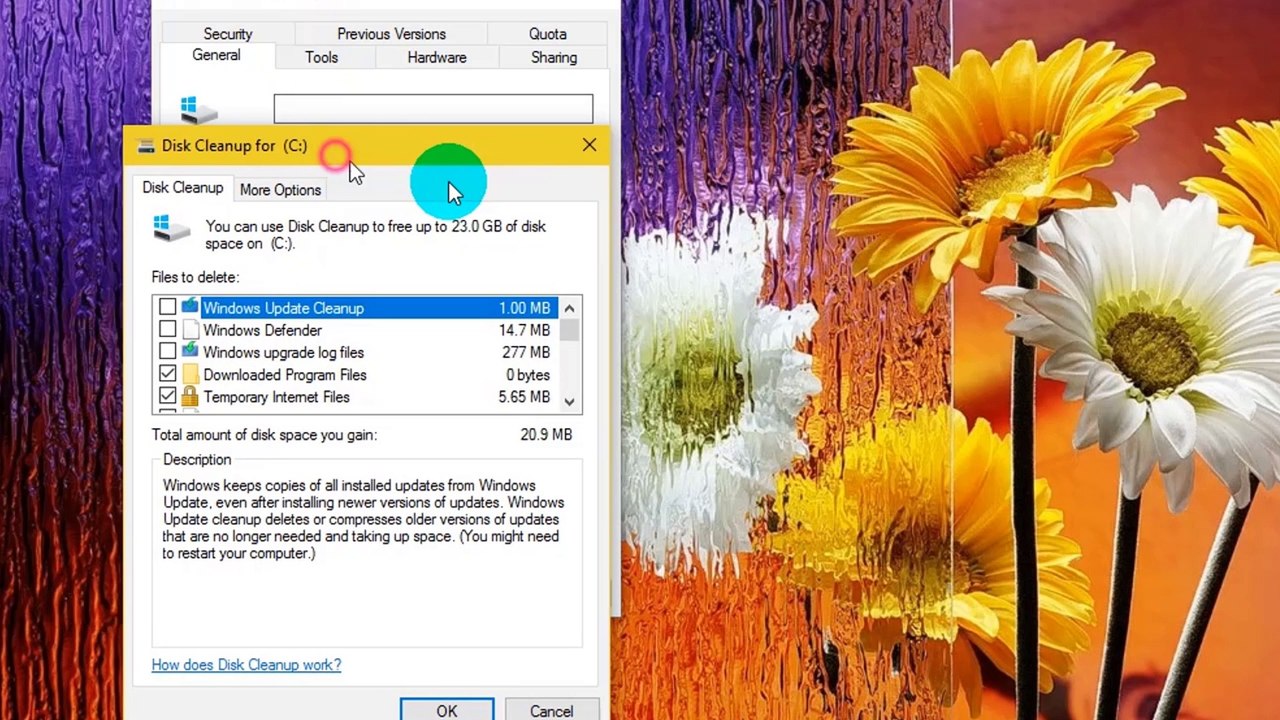Open the More Options tab

coord(280,190)
